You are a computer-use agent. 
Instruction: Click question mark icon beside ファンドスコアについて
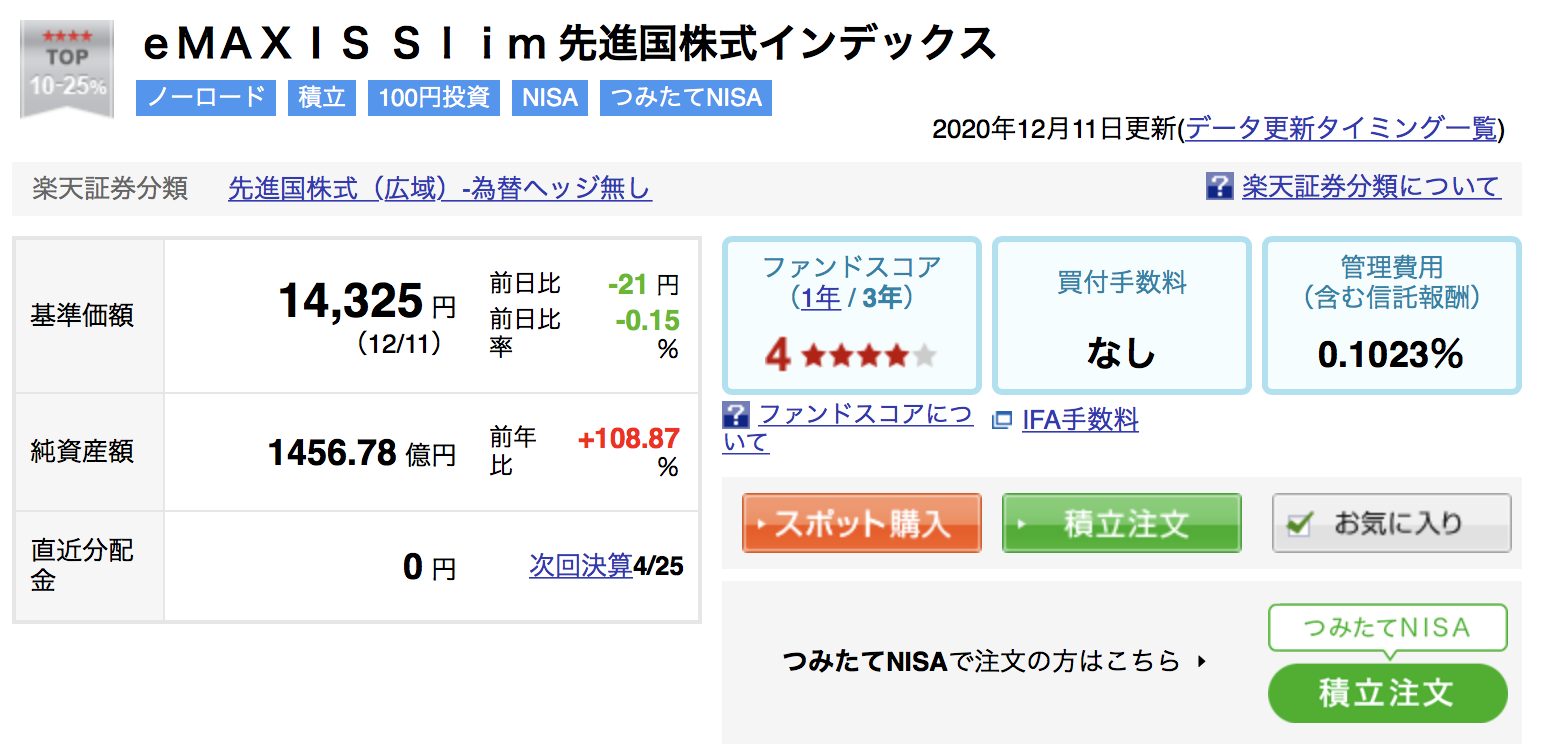coord(736,415)
